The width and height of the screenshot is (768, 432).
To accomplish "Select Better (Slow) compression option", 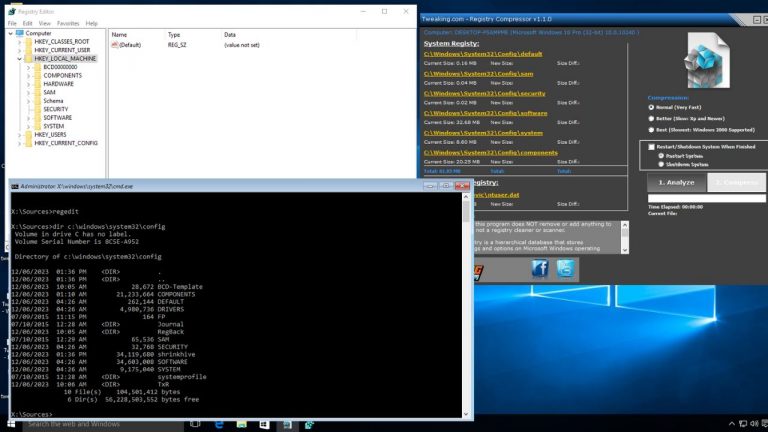I will 651,119.
